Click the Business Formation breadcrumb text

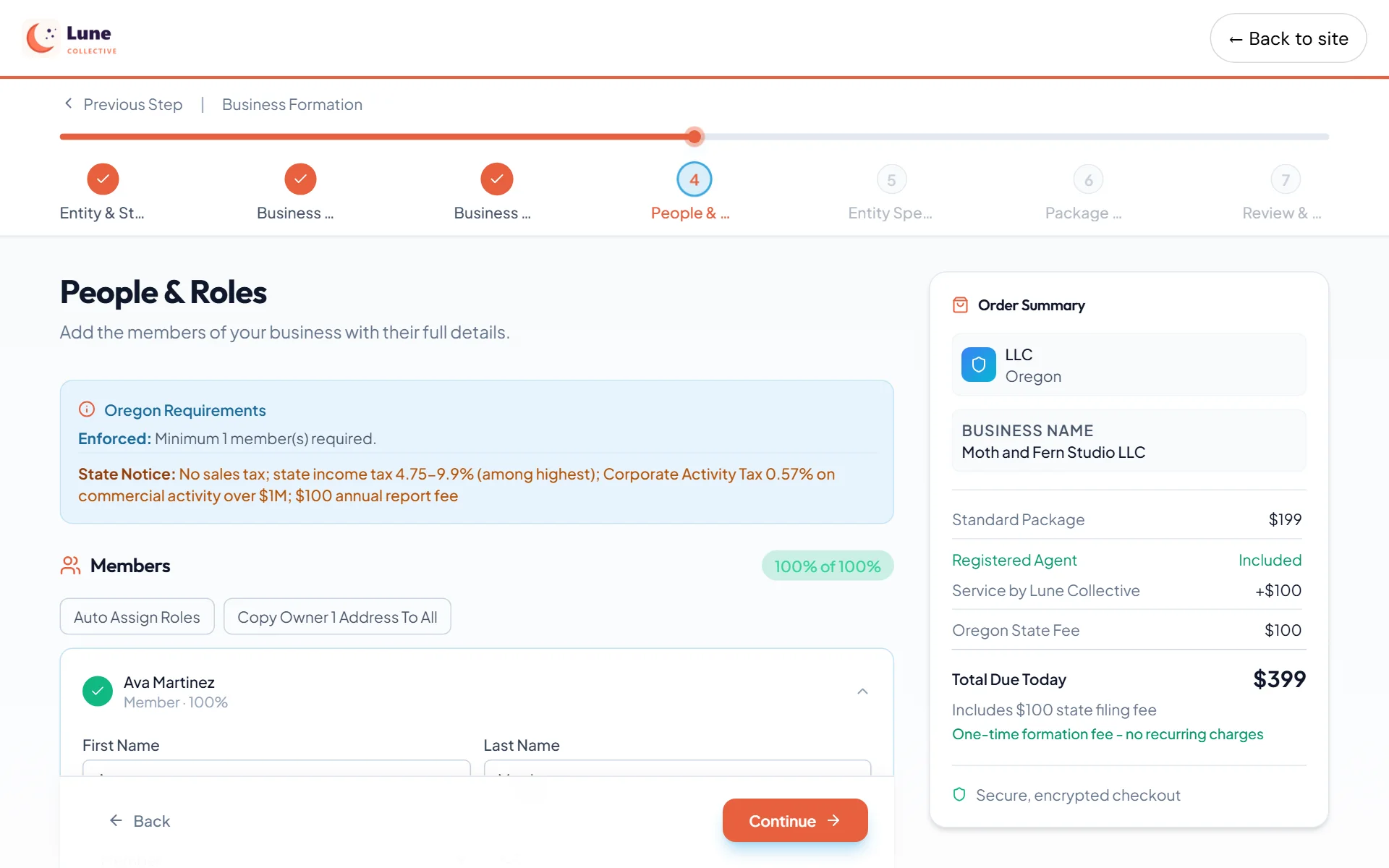point(292,104)
